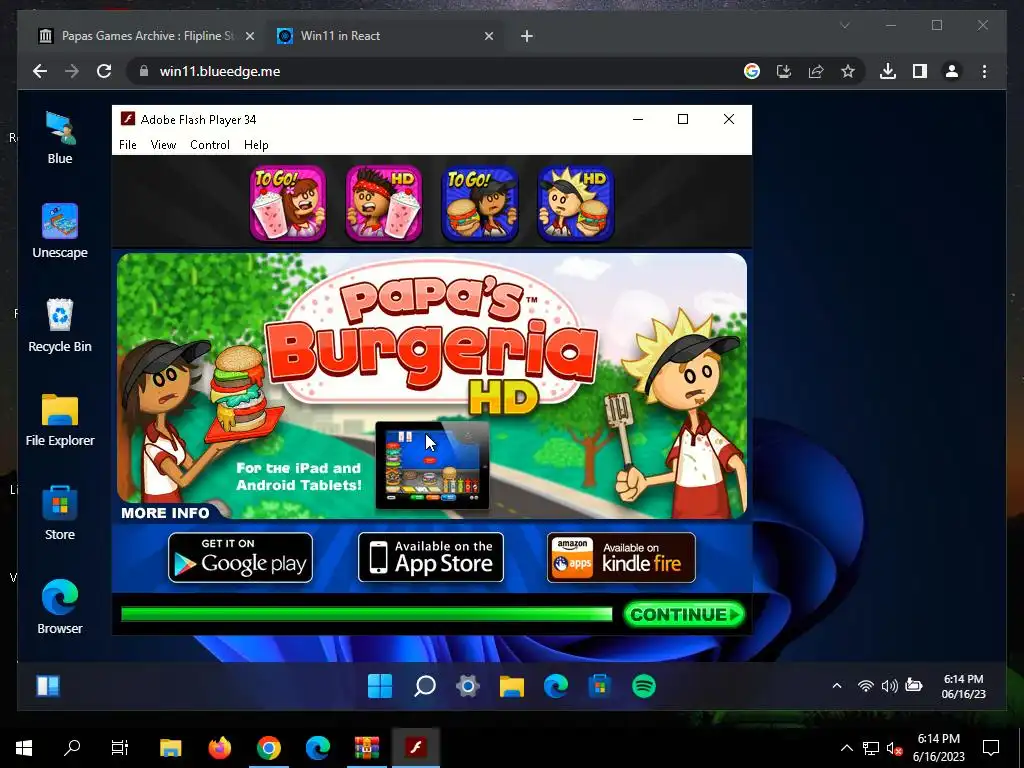1024x768 pixels.
Task: Open the View menu in Flash Player
Action: [x=163, y=145]
